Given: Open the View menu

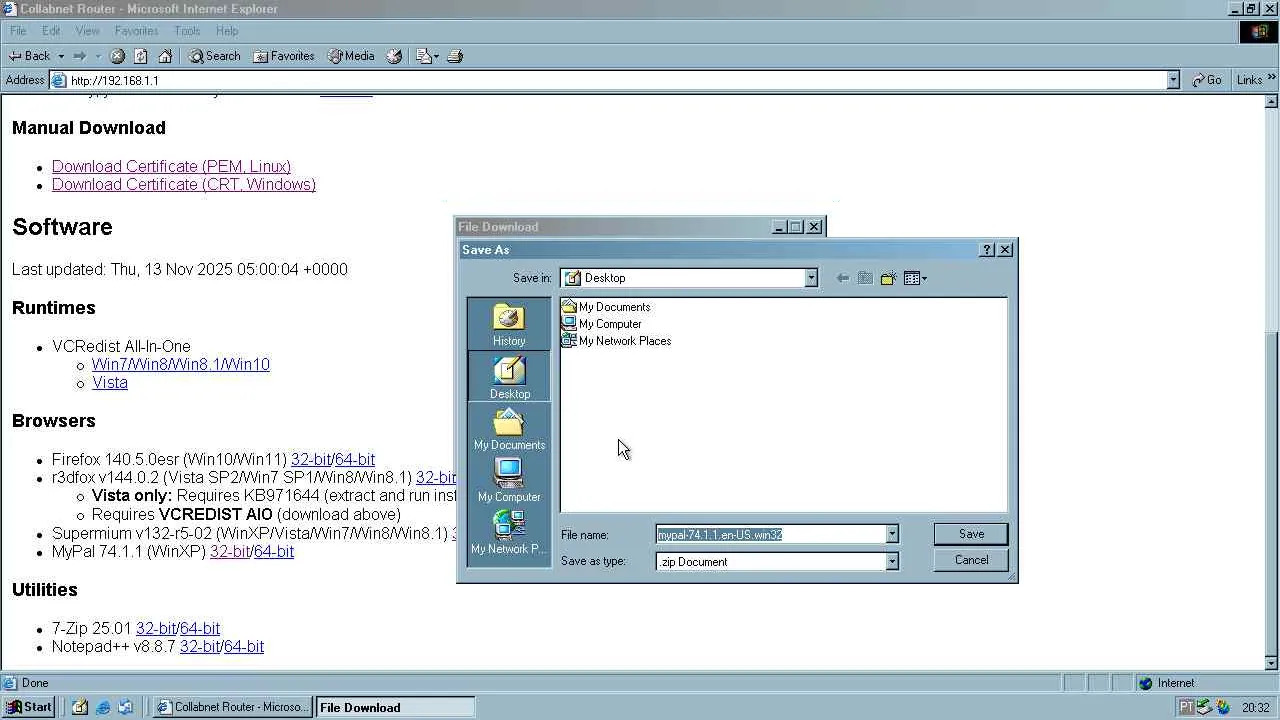Looking at the screenshot, I should coord(88,31).
